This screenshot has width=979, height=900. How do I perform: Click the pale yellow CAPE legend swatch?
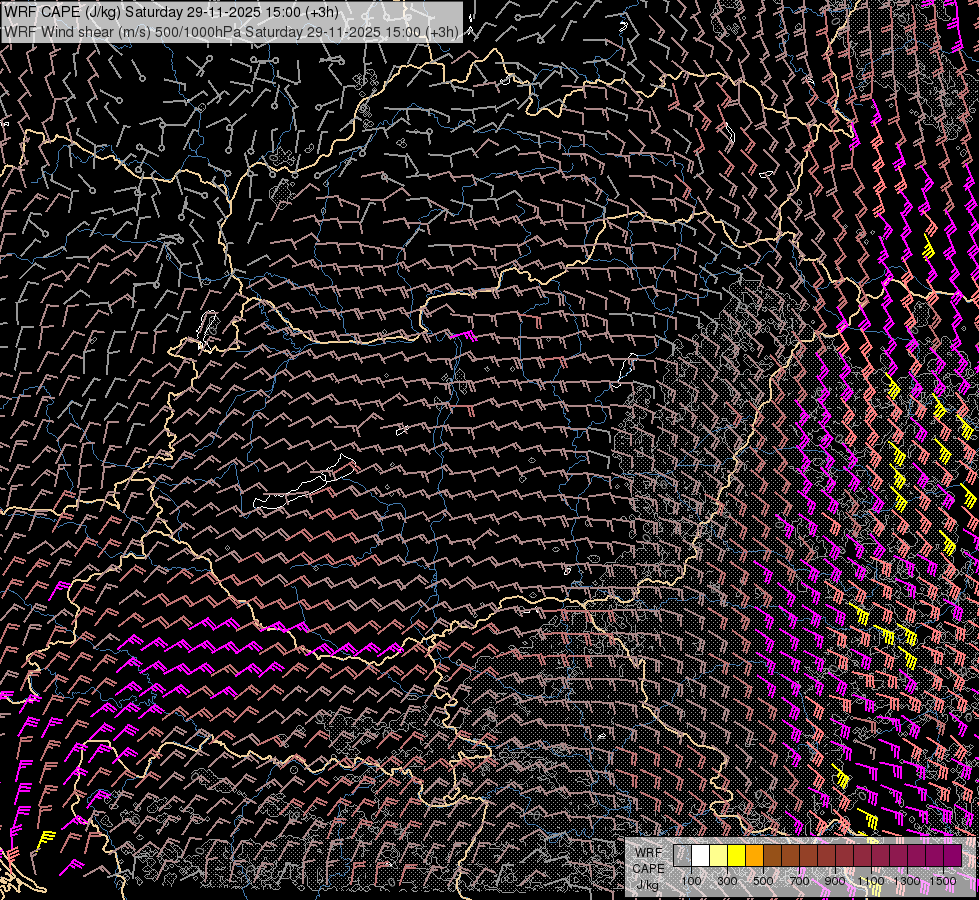(719, 855)
